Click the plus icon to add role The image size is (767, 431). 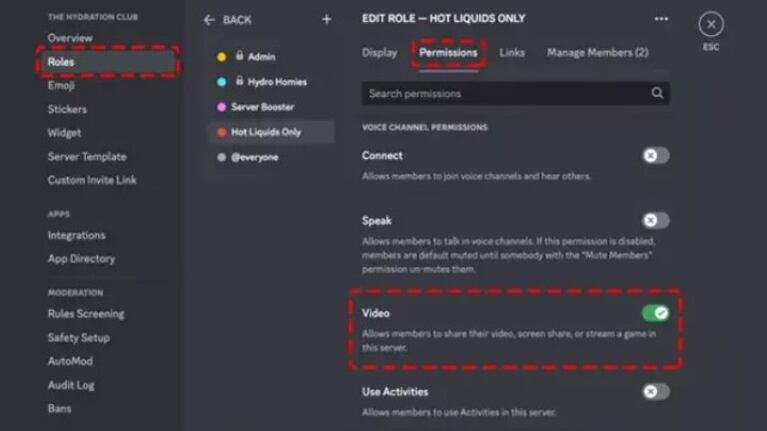pyautogui.click(x=326, y=20)
